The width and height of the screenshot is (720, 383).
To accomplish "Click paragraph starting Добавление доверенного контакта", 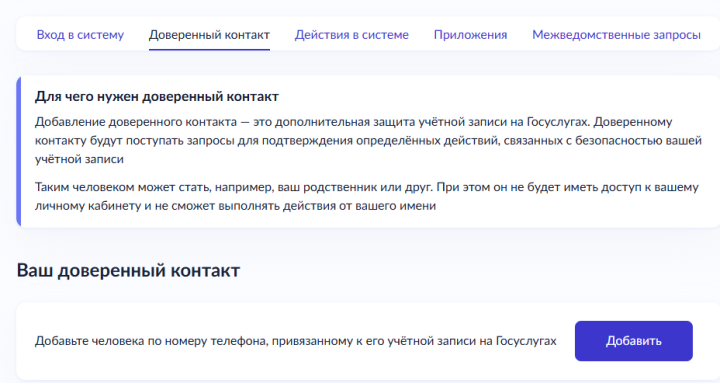I will click(368, 141).
